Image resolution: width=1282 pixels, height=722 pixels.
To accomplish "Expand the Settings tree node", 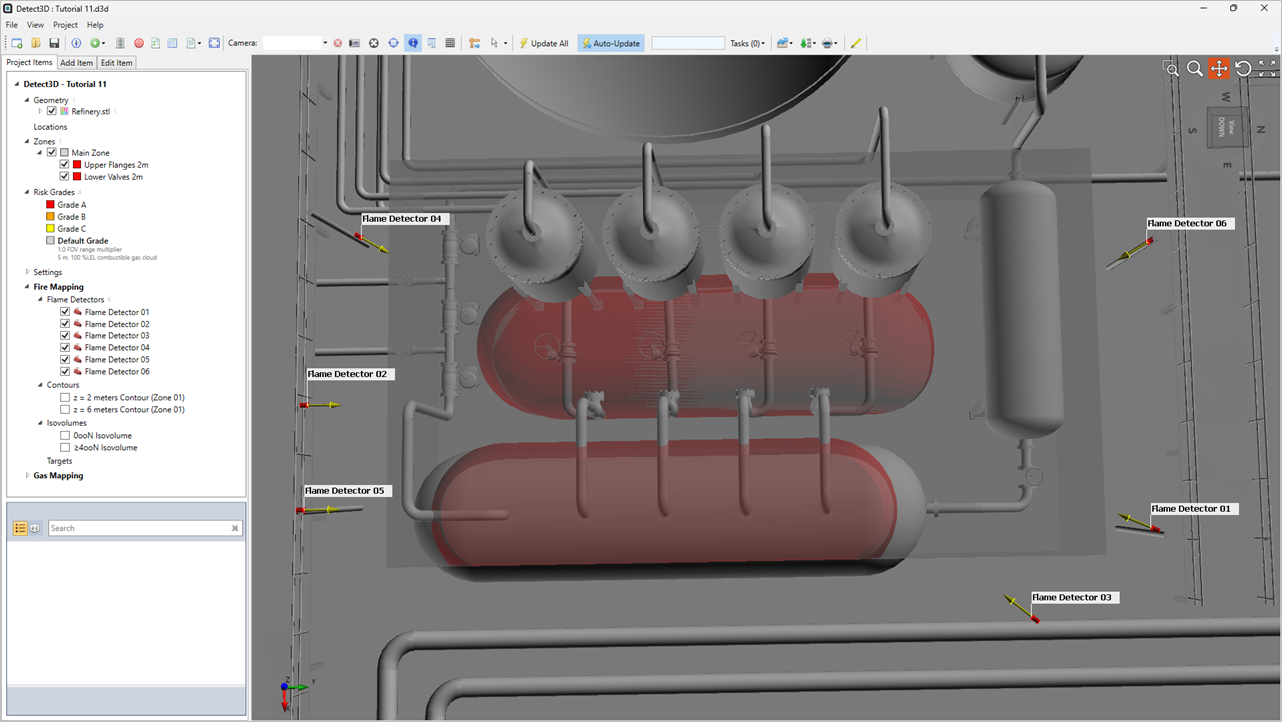I will (x=27, y=272).
